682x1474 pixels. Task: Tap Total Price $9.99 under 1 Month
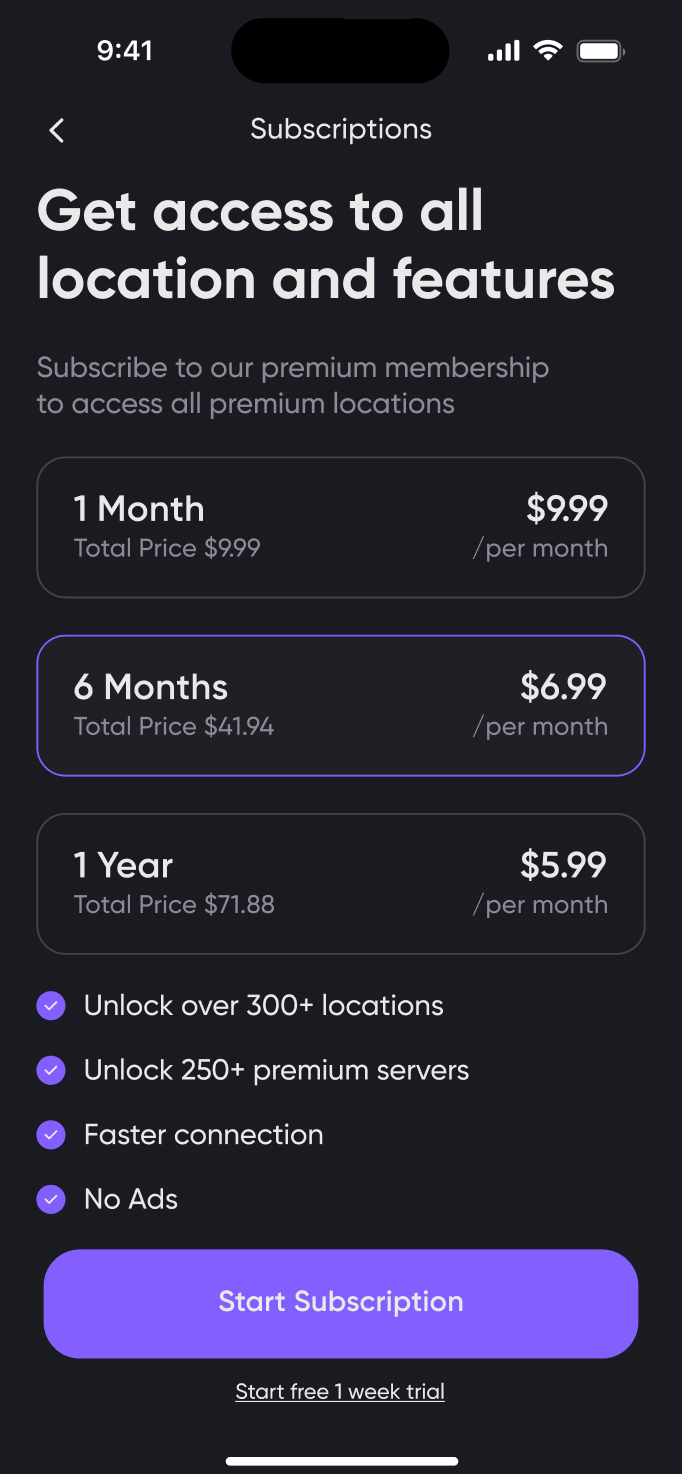[167, 548]
